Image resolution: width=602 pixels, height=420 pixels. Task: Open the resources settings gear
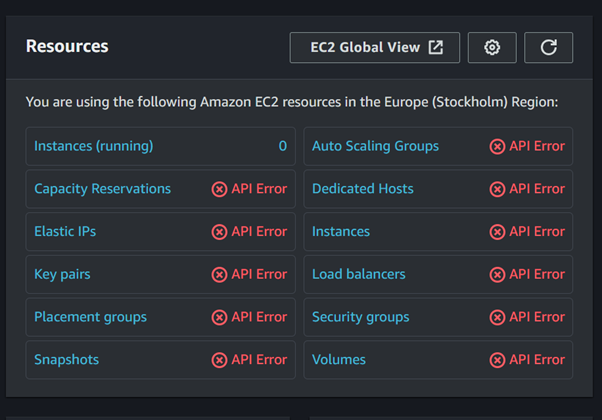click(x=492, y=48)
